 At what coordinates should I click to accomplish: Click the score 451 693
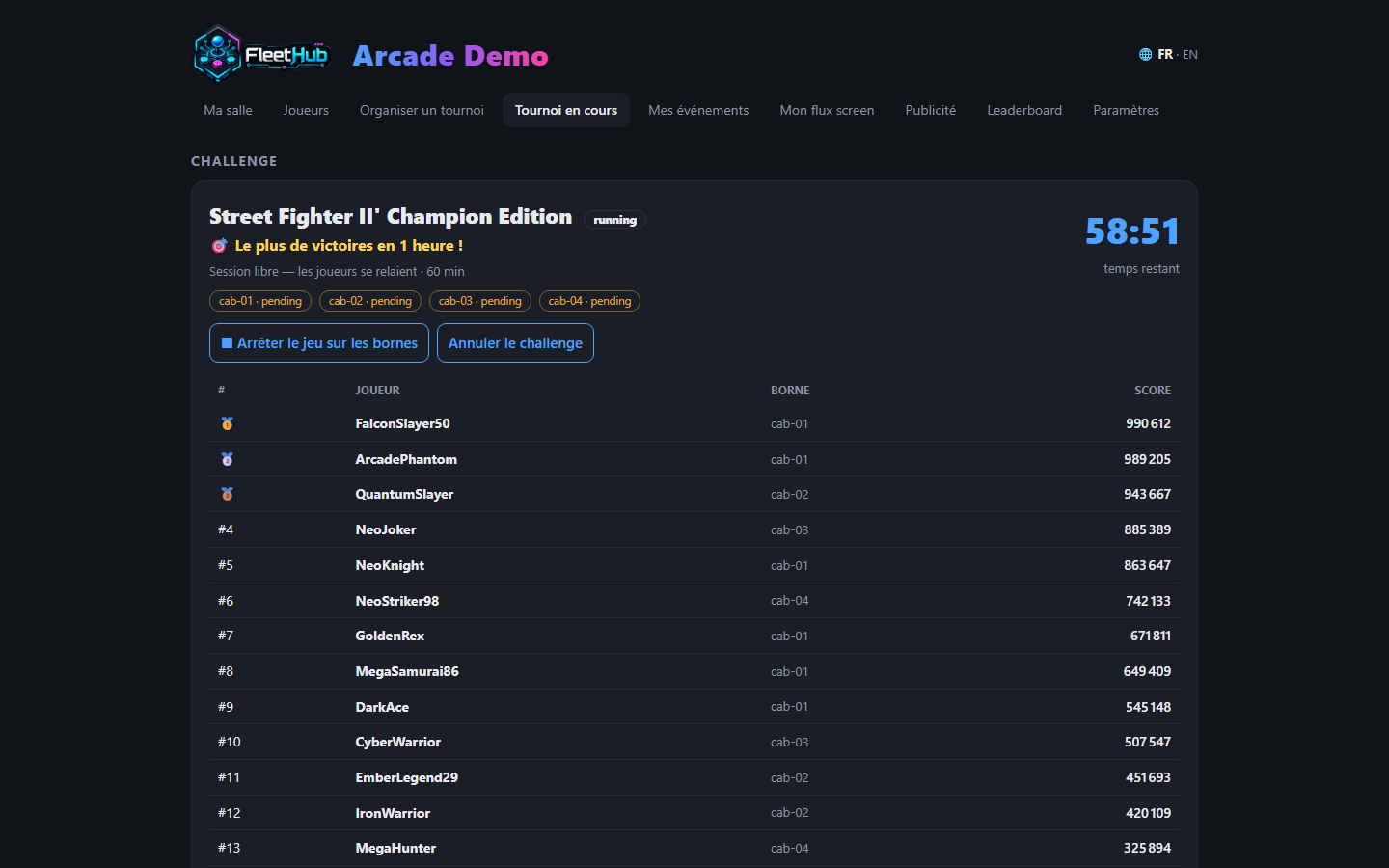[x=1148, y=777]
